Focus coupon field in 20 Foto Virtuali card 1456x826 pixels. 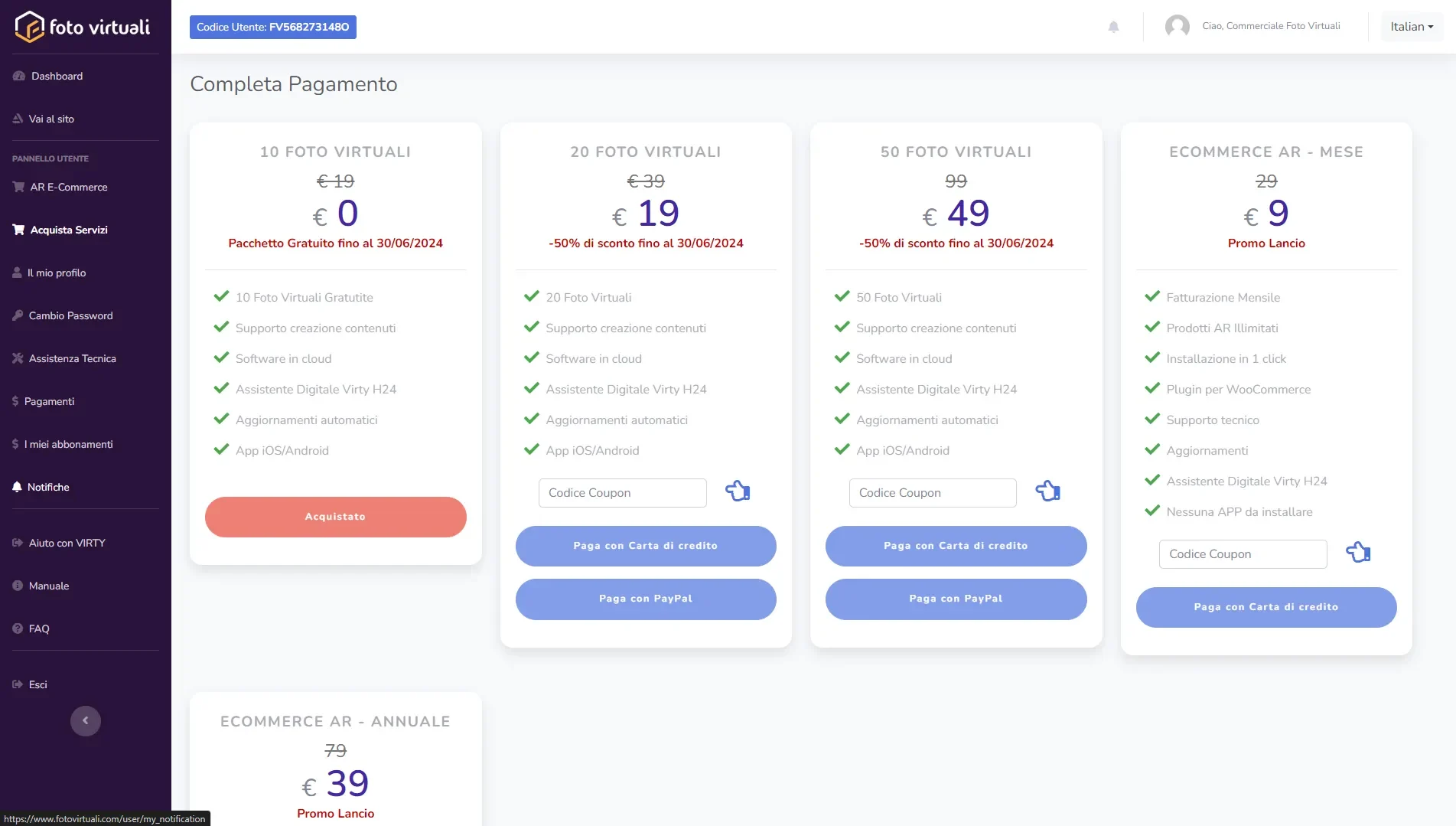tap(622, 493)
